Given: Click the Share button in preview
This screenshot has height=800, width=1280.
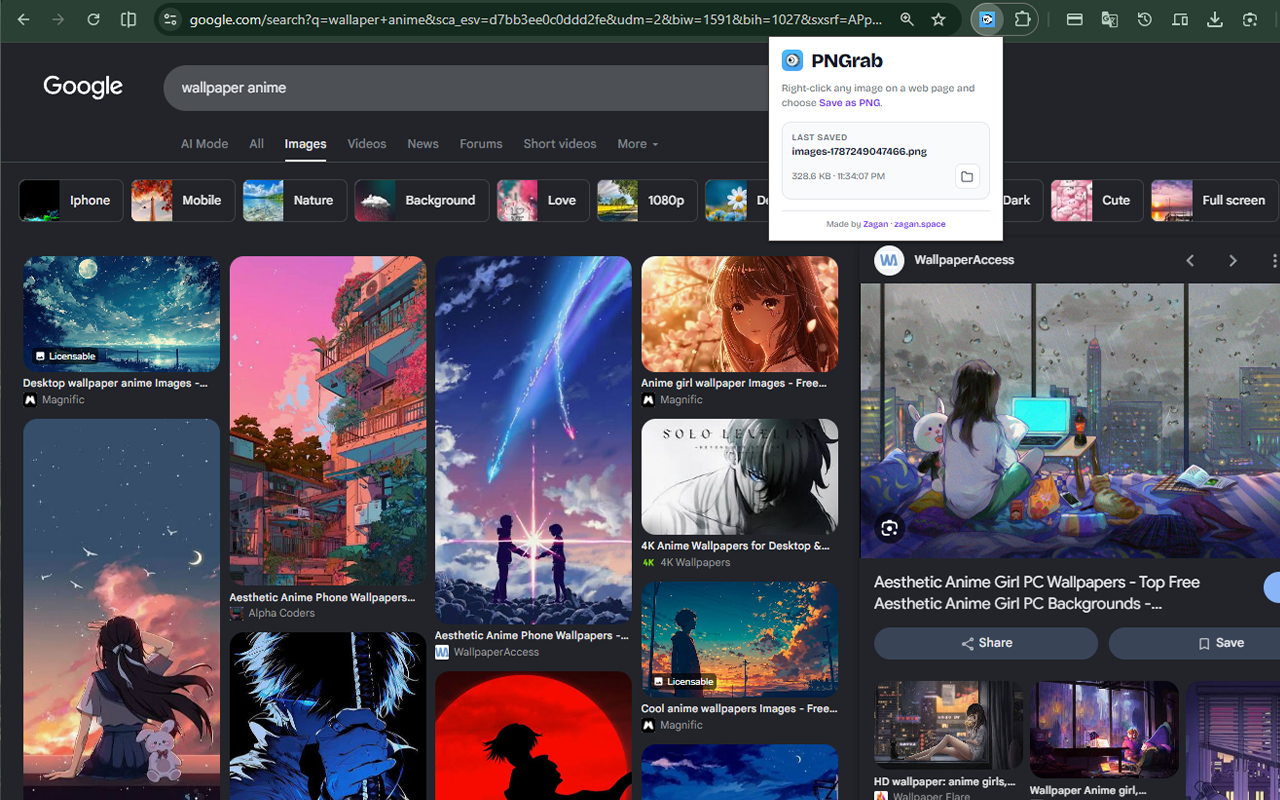Looking at the screenshot, I should click(x=986, y=643).
